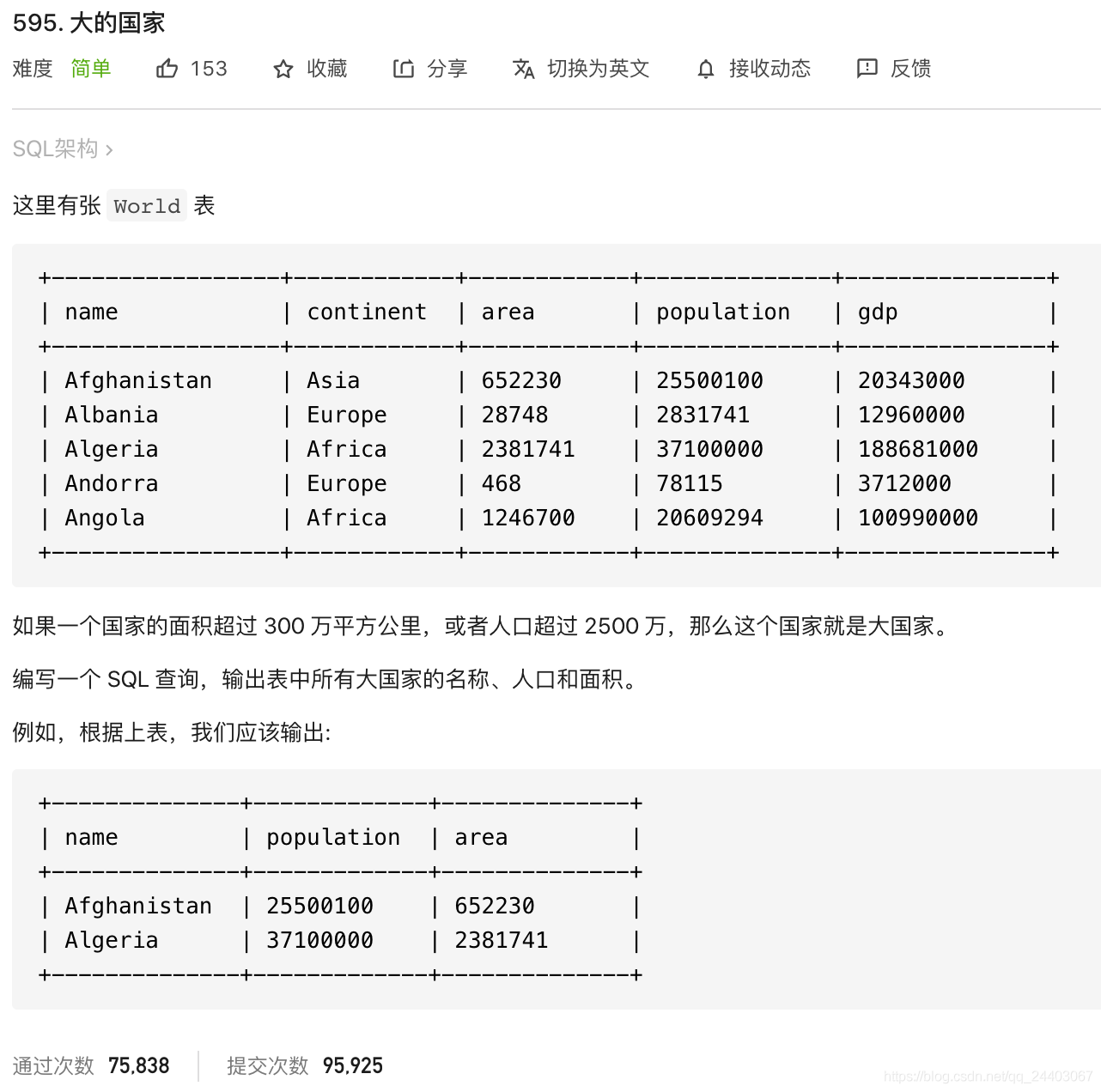
Task: Click the Angola name cell
Action: 105,518
